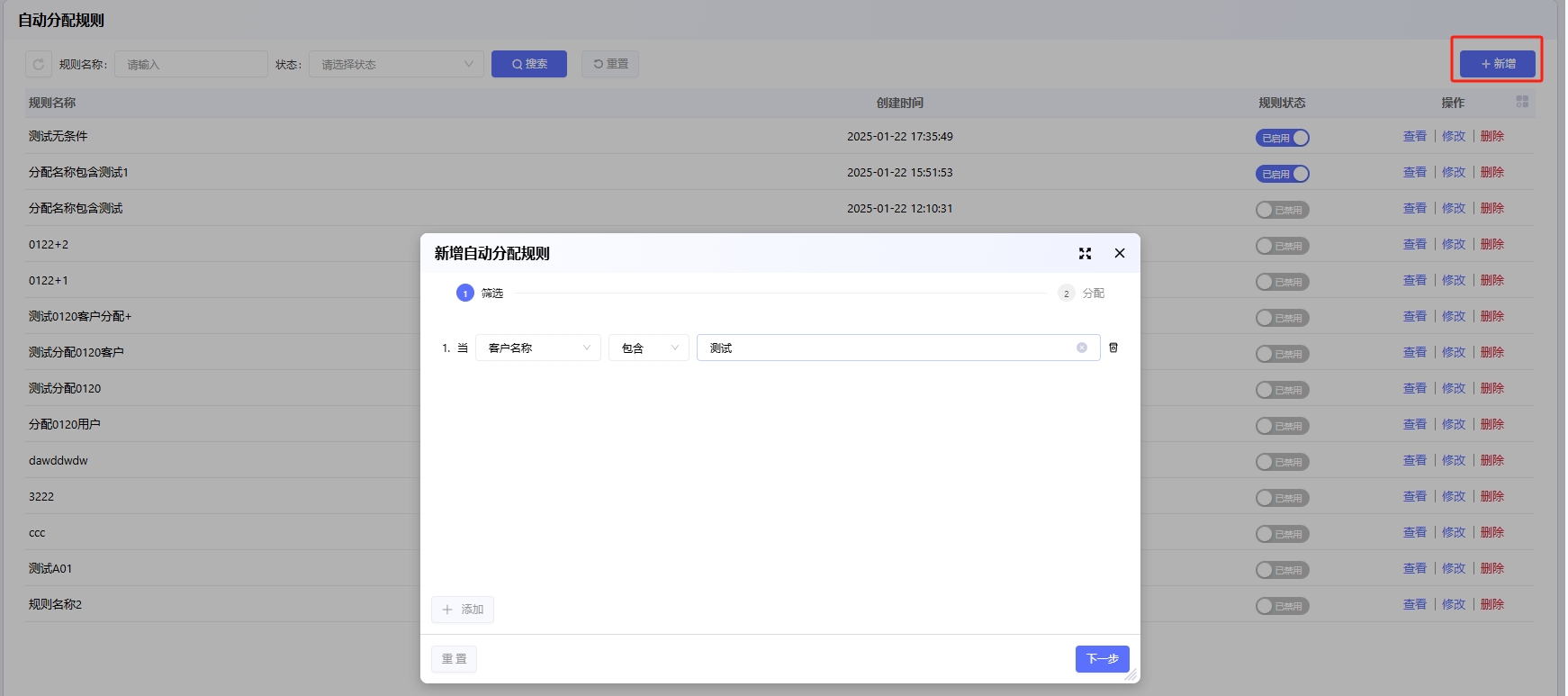Open the column settings grid icon
Viewport: 1568px width, 696px height.
click(1521, 102)
